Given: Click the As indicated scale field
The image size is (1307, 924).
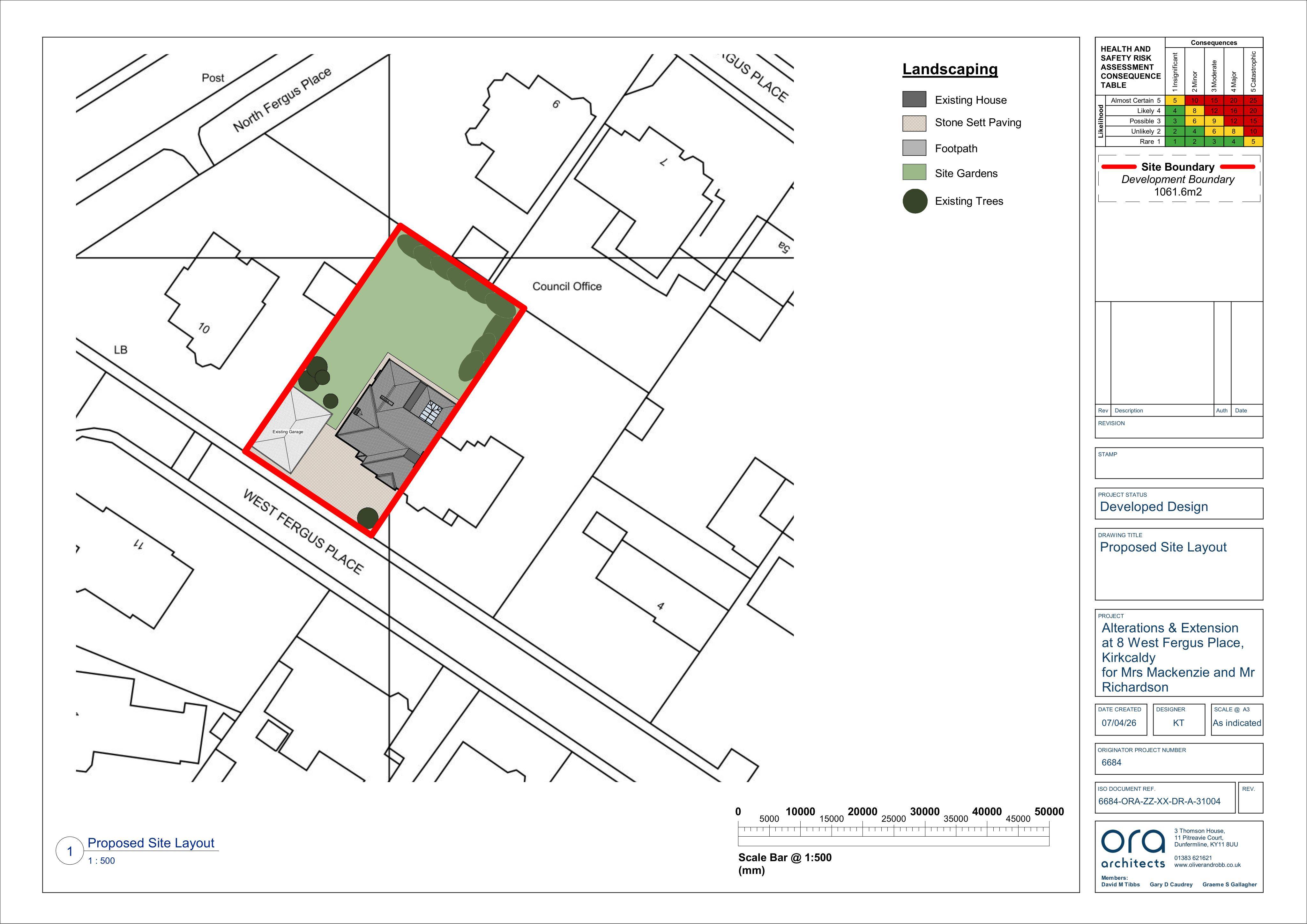Looking at the screenshot, I should 1236,723.
